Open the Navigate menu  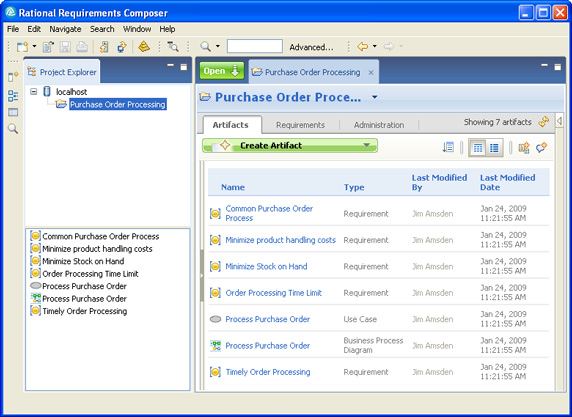click(65, 29)
